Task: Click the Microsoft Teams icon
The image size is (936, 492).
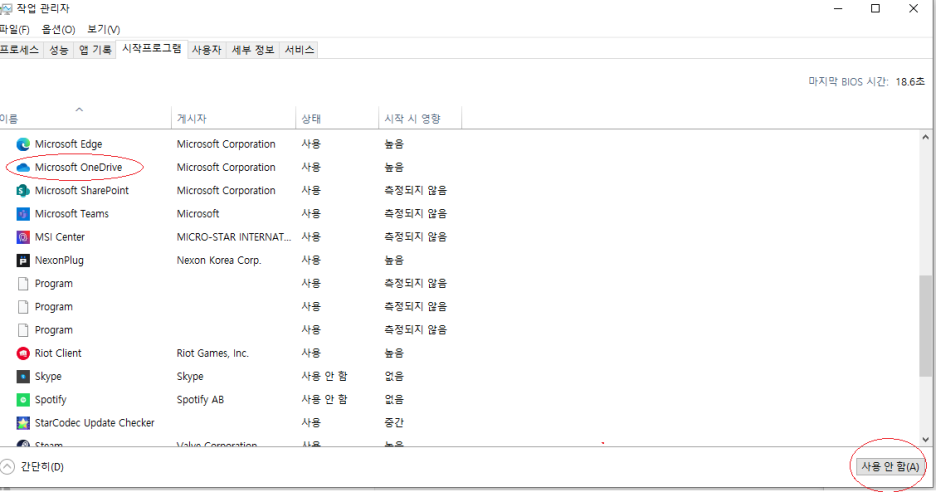Action: click(x=23, y=214)
